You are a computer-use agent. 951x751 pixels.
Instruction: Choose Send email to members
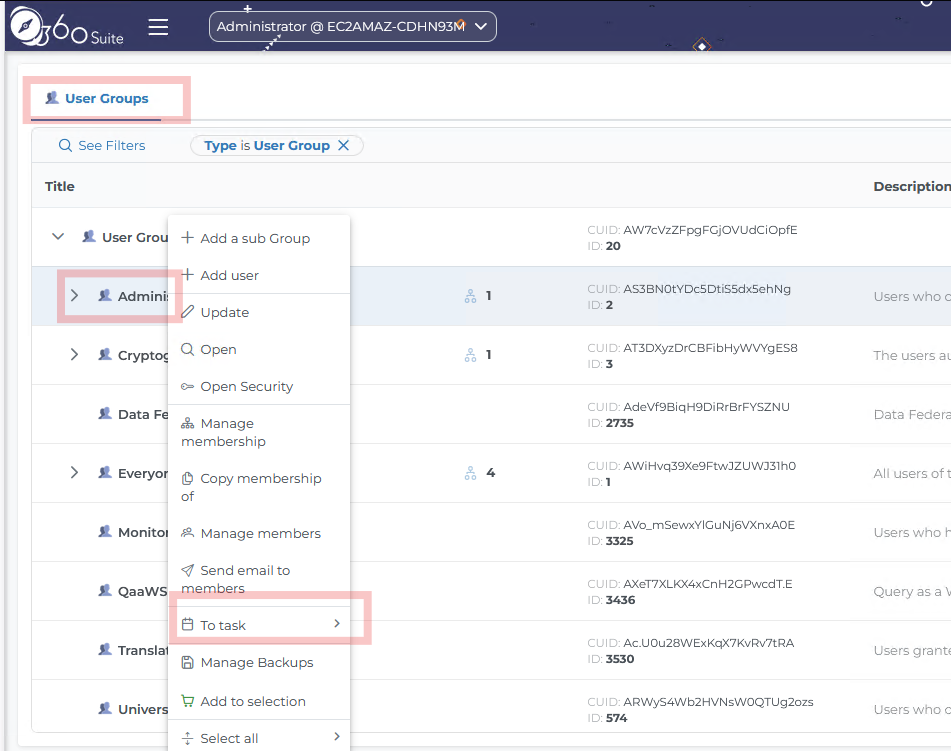click(x=259, y=579)
